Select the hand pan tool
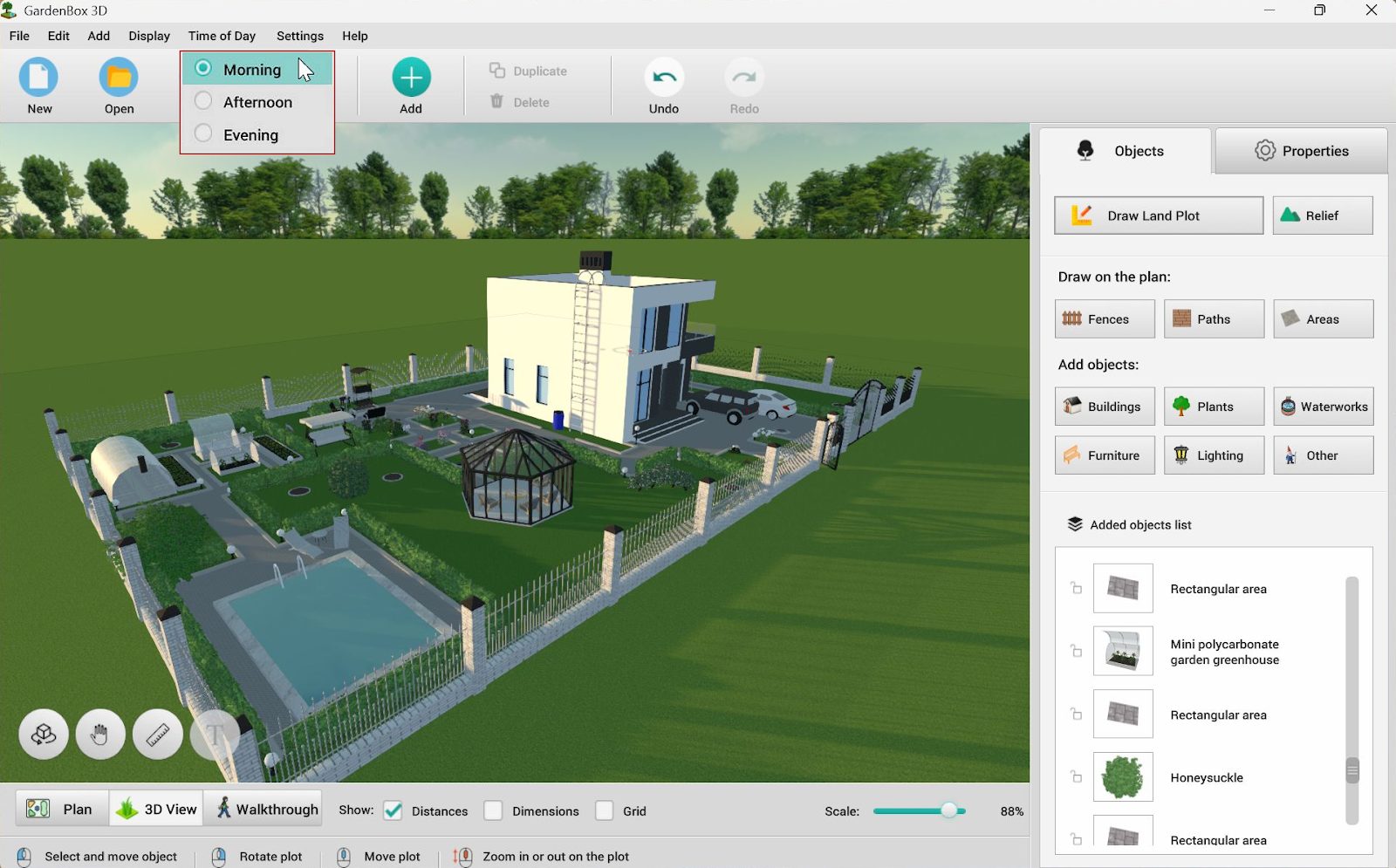Image resolution: width=1396 pixels, height=868 pixels. pyautogui.click(x=100, y=735)
